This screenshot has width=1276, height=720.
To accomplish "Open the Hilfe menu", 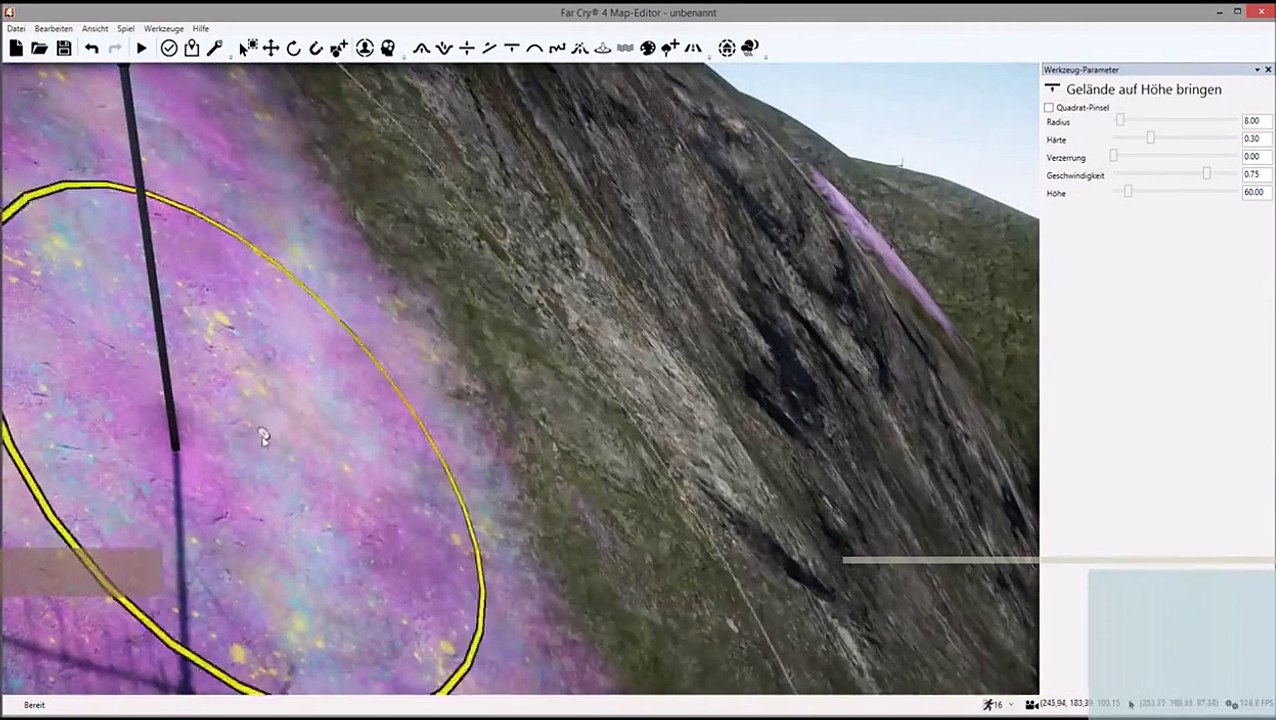I will click(201, 29).
